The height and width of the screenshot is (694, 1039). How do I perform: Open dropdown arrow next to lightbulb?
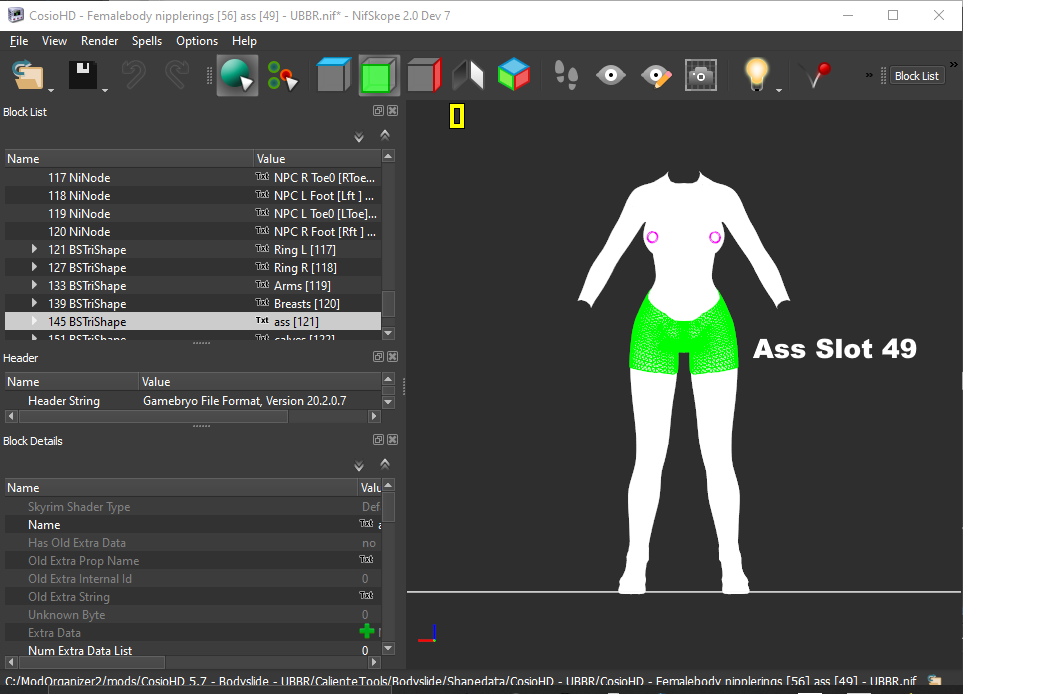[x=779, y=90]
